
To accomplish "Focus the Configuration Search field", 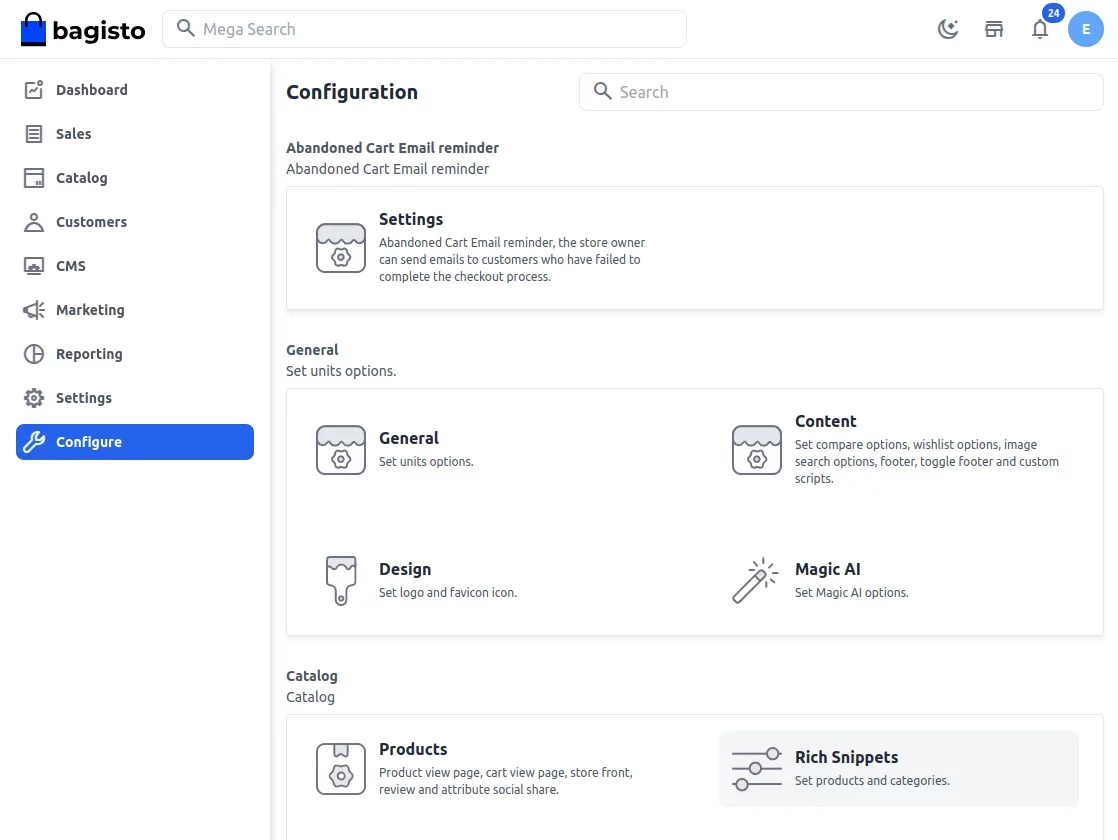I will [841, 92].
